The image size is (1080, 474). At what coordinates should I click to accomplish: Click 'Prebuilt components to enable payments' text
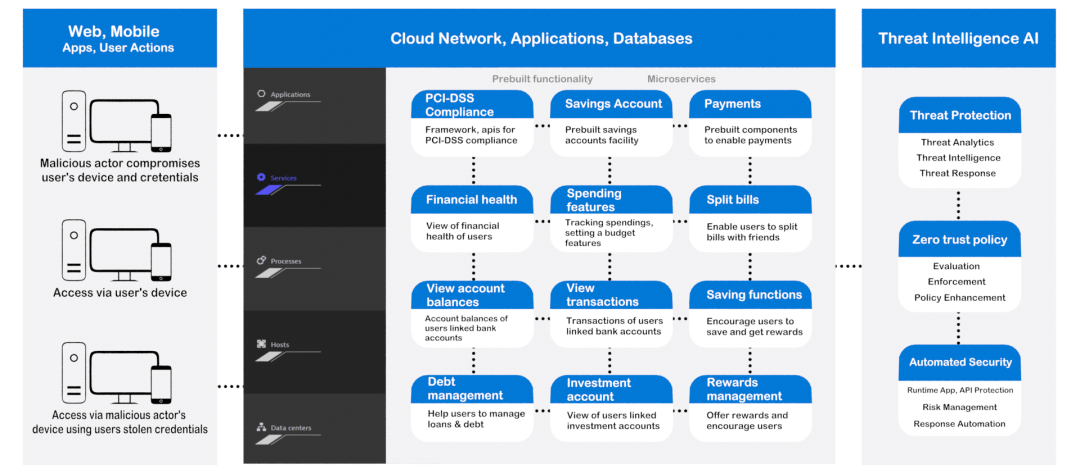coord(750,135)
